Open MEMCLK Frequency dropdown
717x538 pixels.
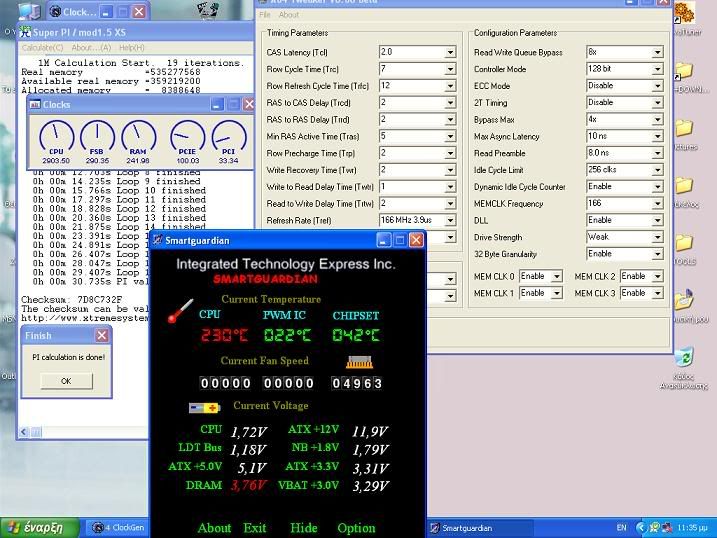click(657, 203)
